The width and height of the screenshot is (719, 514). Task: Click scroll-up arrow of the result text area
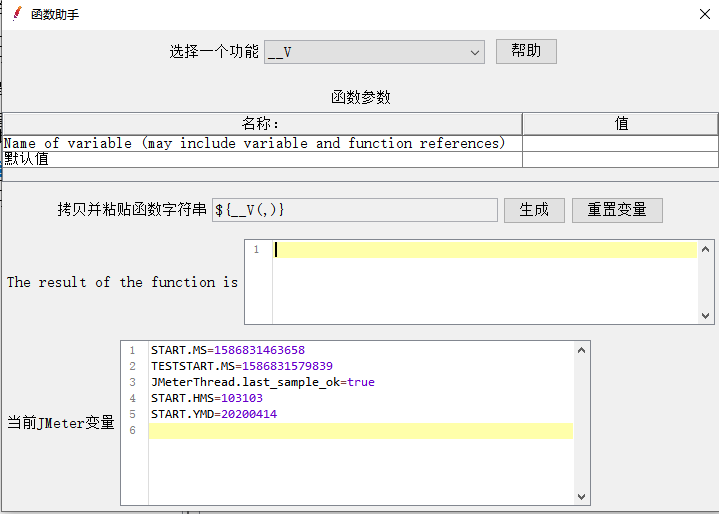tap(707, 249)
